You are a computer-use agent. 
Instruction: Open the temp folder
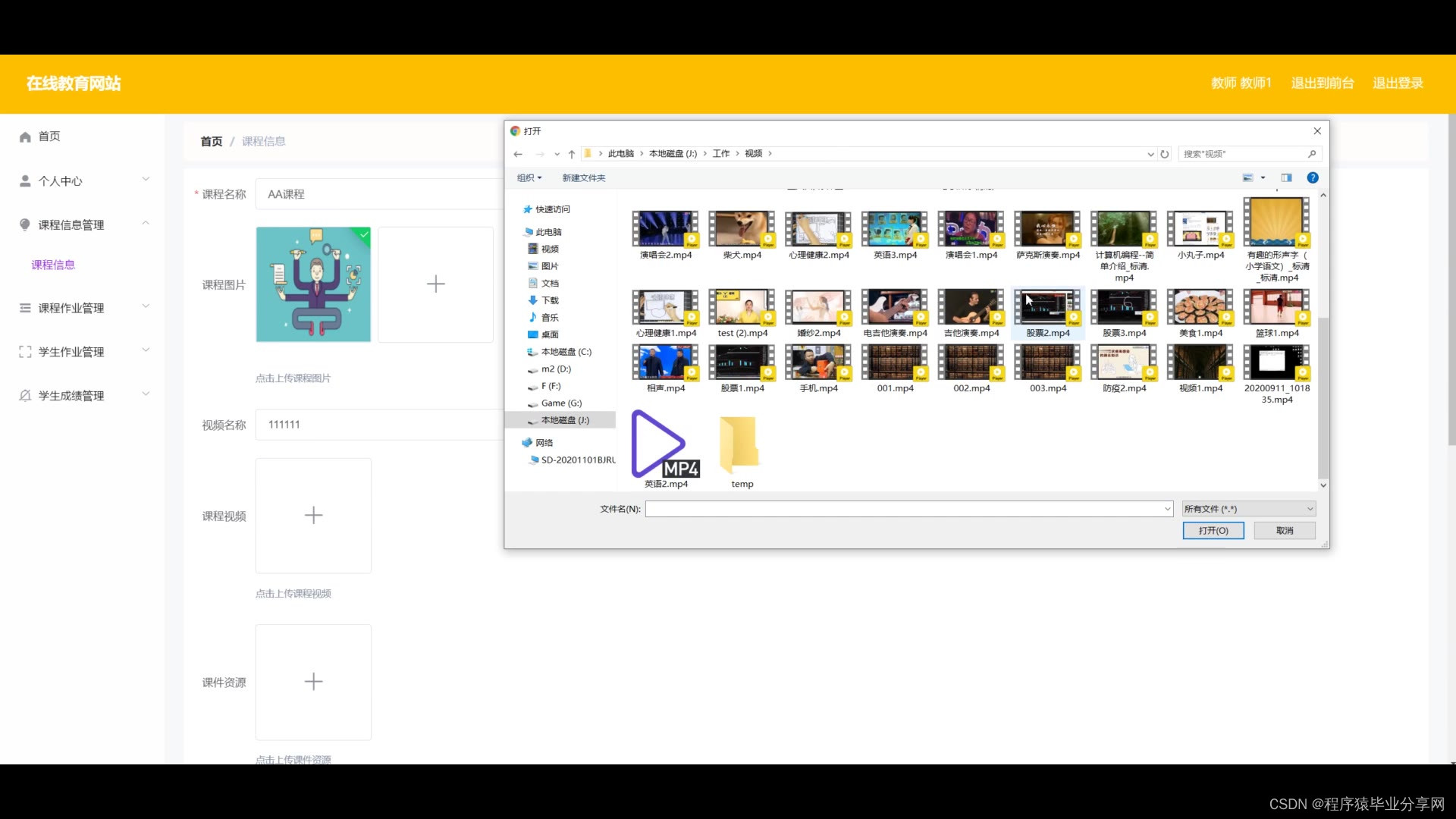[741, 444]
